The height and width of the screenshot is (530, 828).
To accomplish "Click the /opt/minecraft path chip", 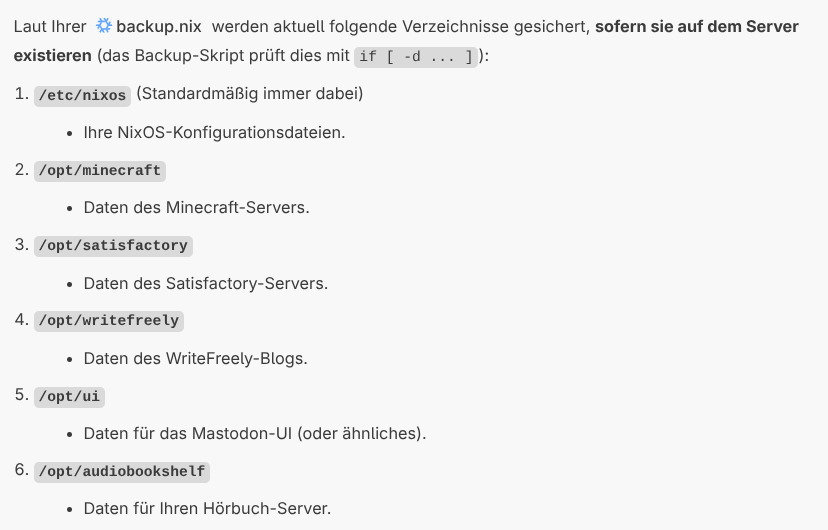I will click(100, 170).
